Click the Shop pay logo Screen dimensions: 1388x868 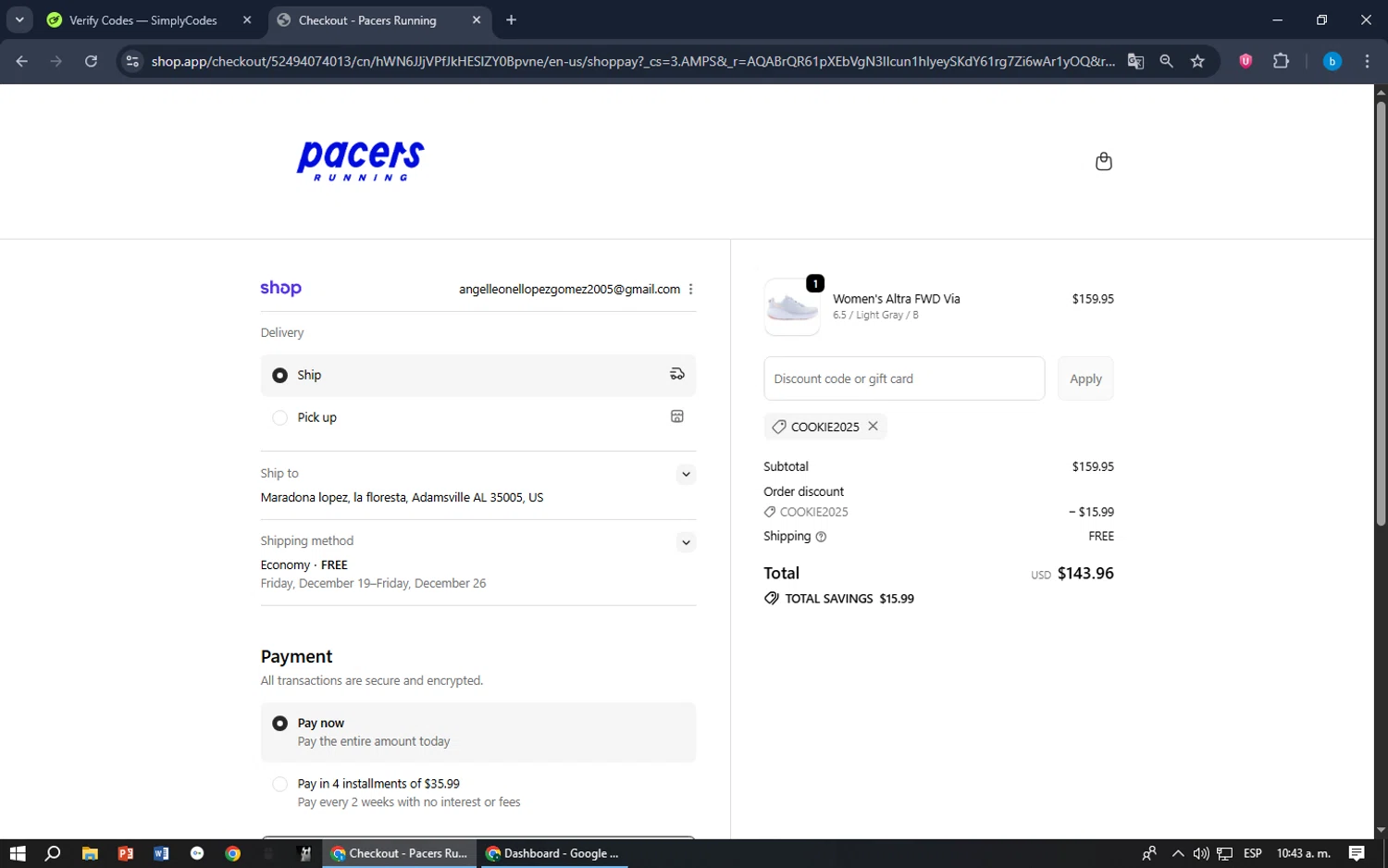pos(281,289)
